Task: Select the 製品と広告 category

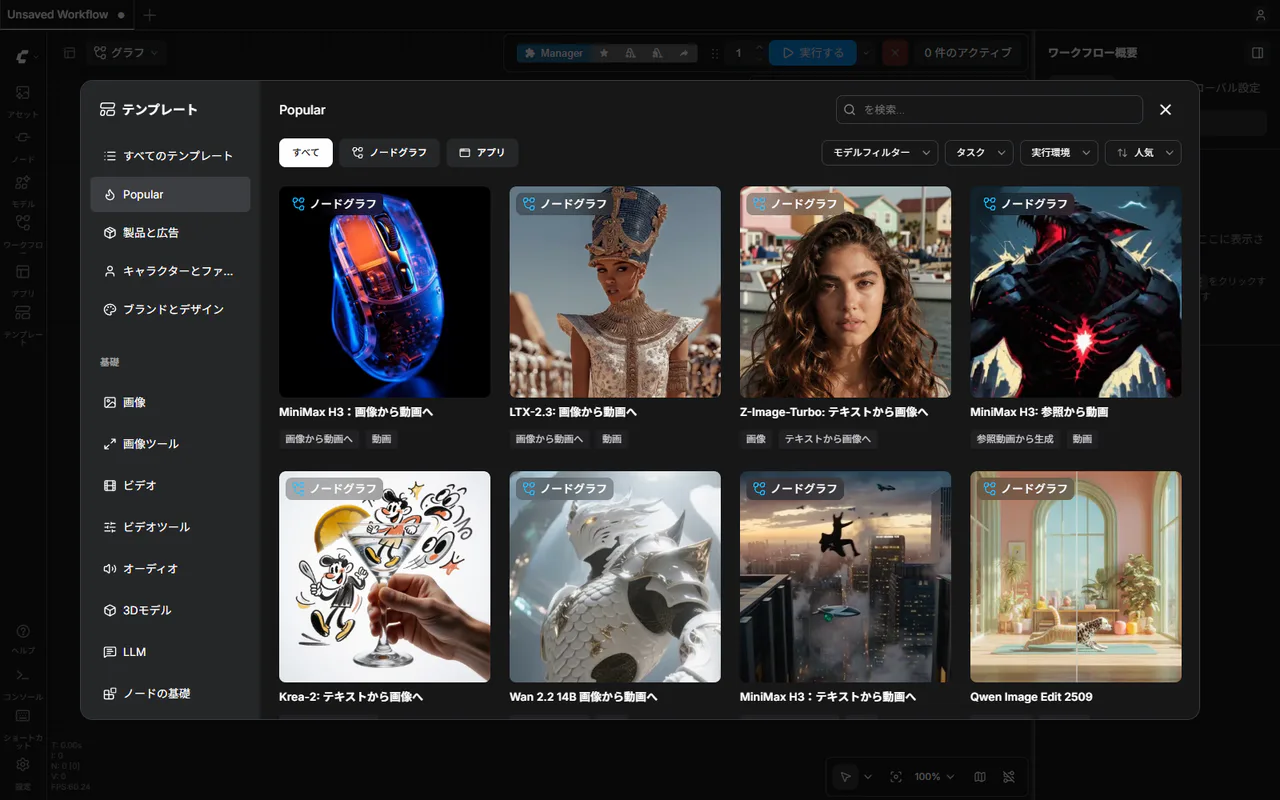Action: (x=170, y=233)
